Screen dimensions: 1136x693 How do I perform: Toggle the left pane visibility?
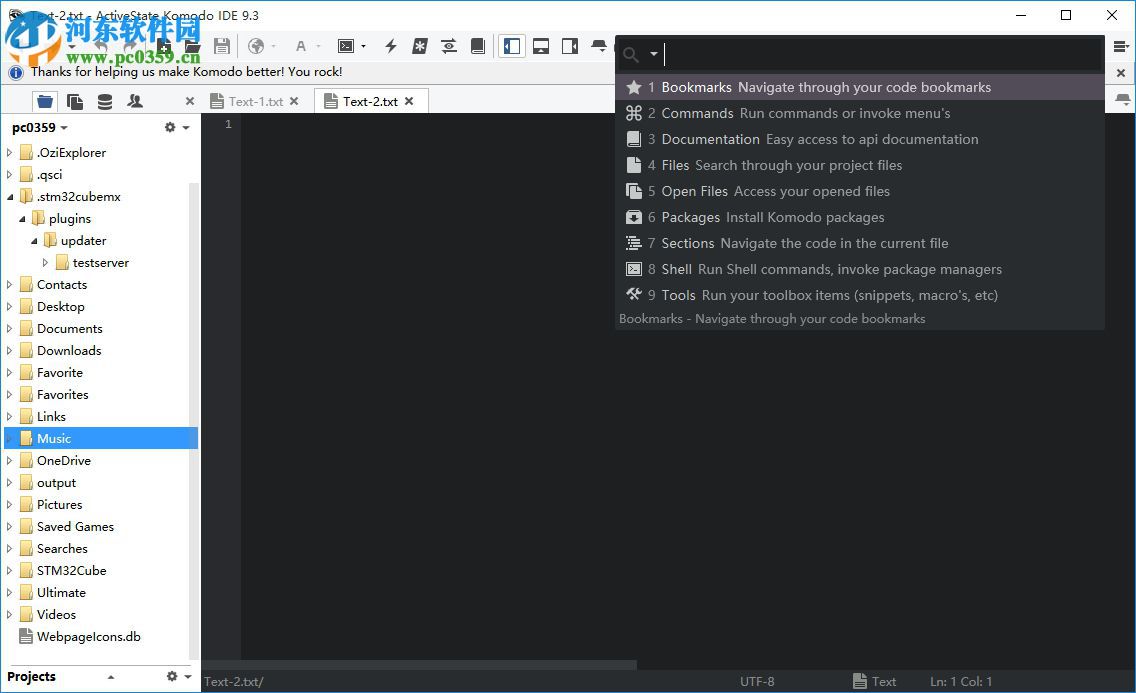[511, 46]
